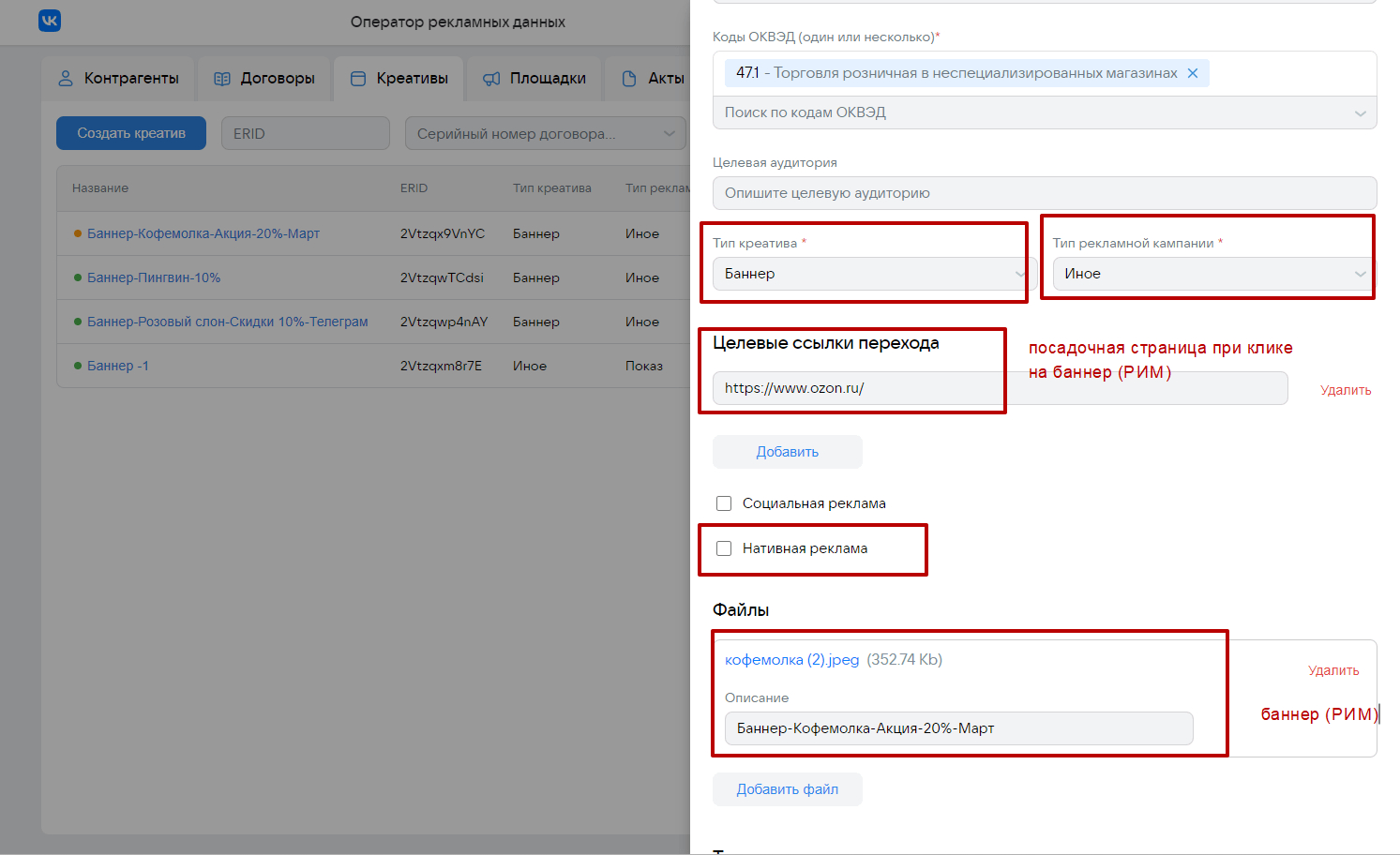This screenshot has height=855, width=1400.
Task: Click the VK logo icon
Action: pos(50,21)
